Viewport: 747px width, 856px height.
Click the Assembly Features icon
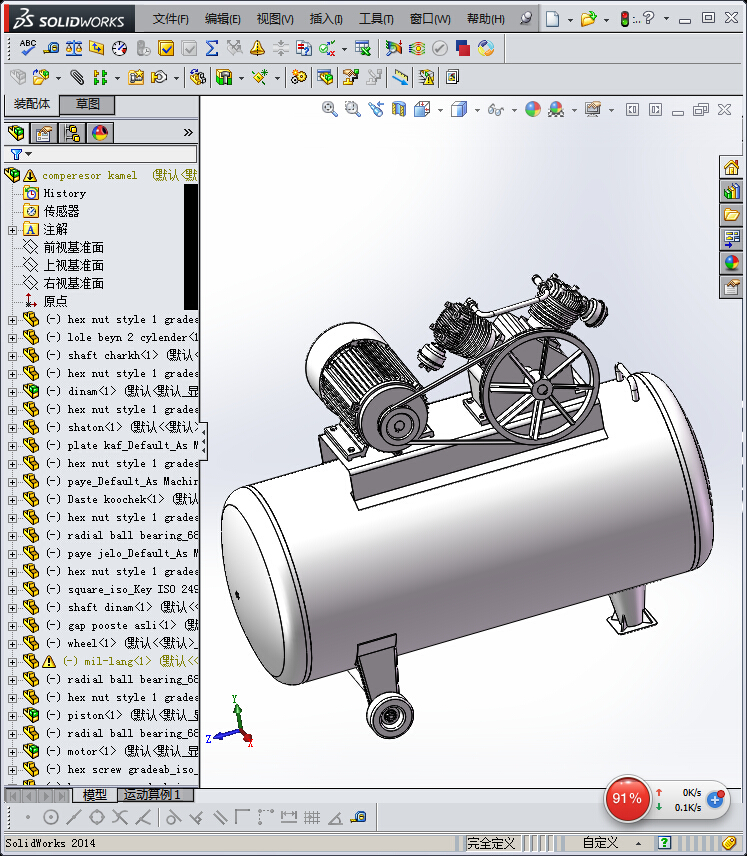224,78
